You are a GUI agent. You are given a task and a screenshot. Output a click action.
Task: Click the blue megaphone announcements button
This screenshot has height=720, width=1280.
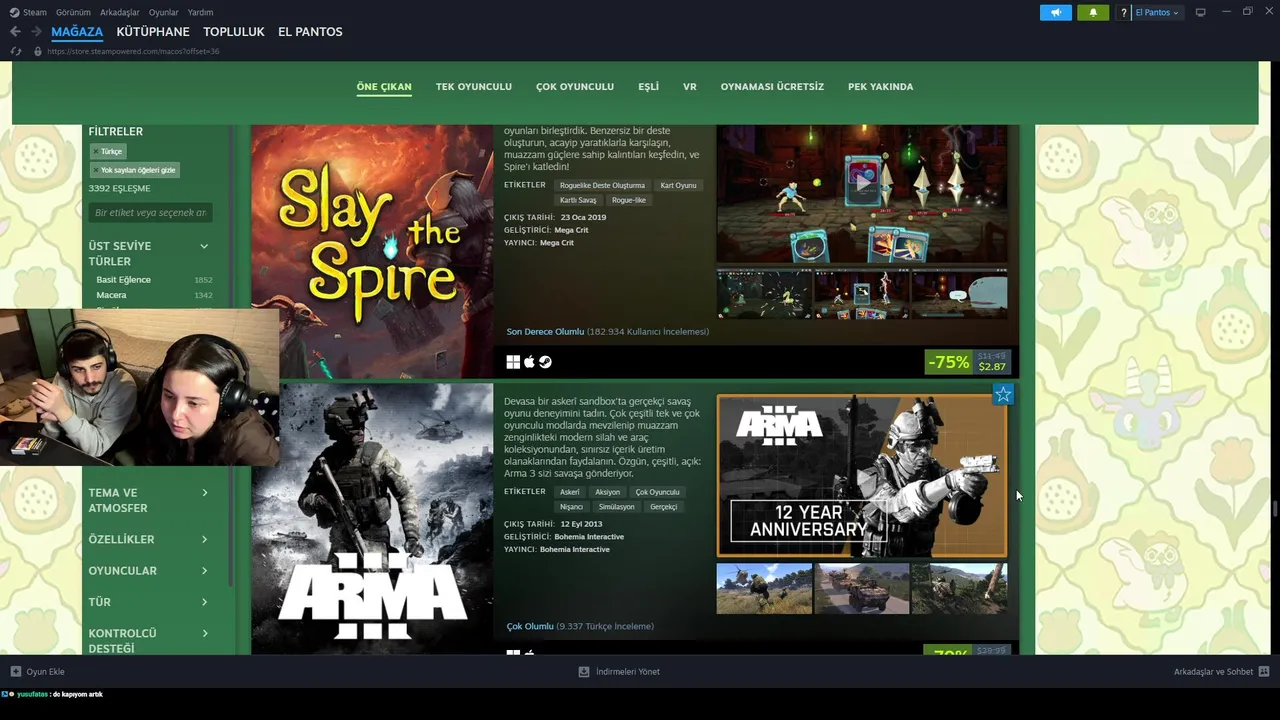point(1055,12)
